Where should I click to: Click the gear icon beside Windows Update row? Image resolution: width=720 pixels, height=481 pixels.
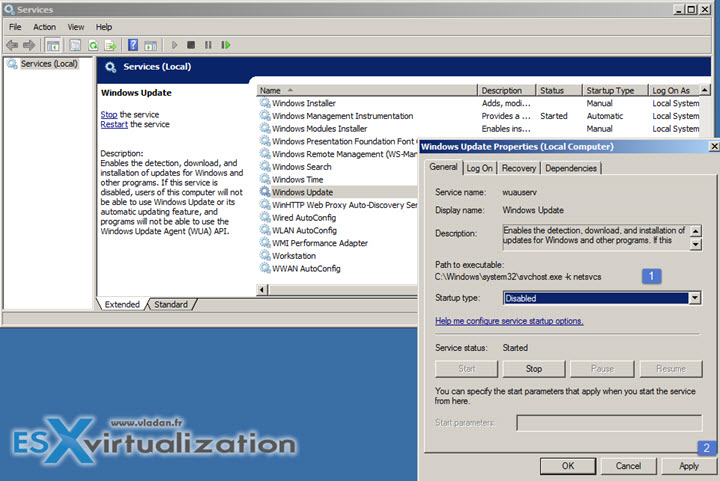(265, 191)
